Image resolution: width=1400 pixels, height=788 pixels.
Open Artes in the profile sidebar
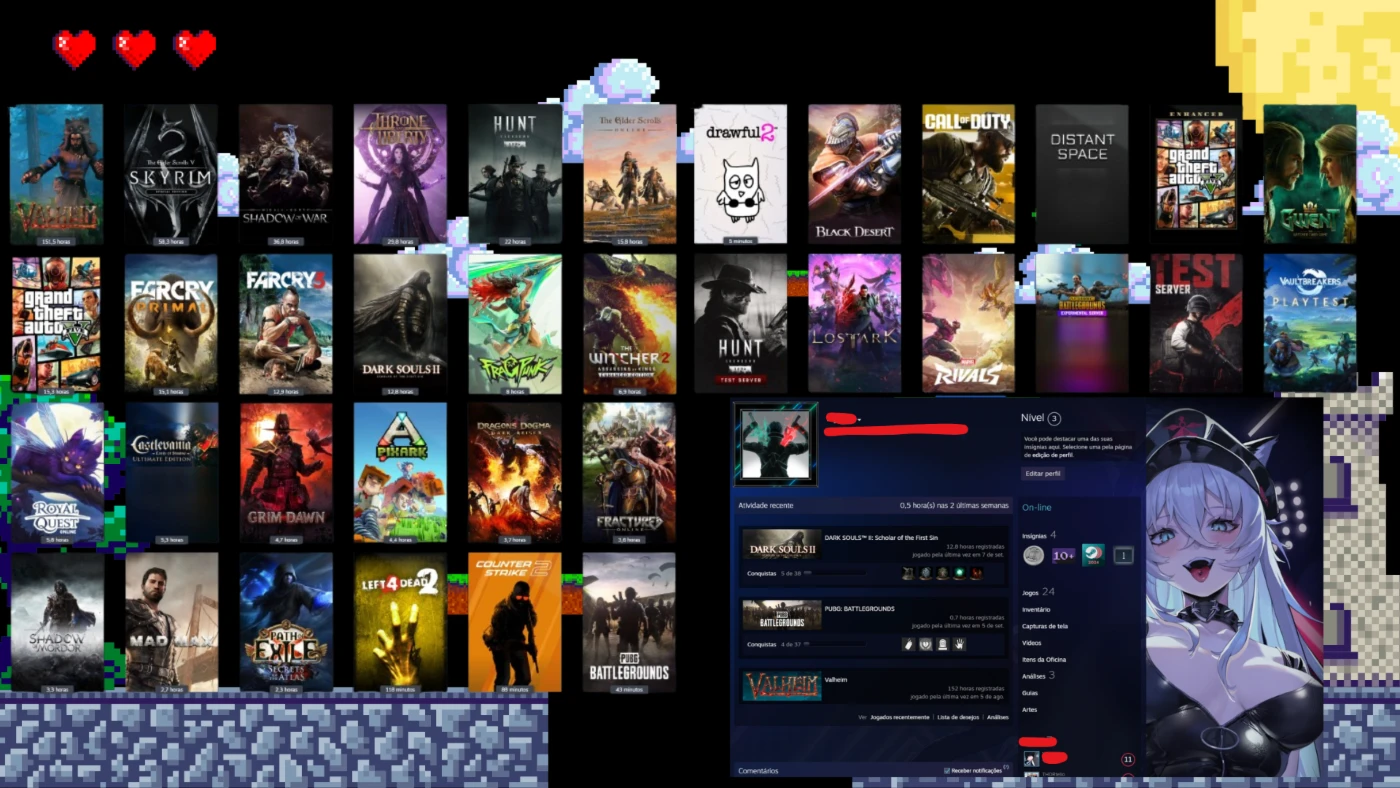pyautogui.click(x=1029, y=710)
